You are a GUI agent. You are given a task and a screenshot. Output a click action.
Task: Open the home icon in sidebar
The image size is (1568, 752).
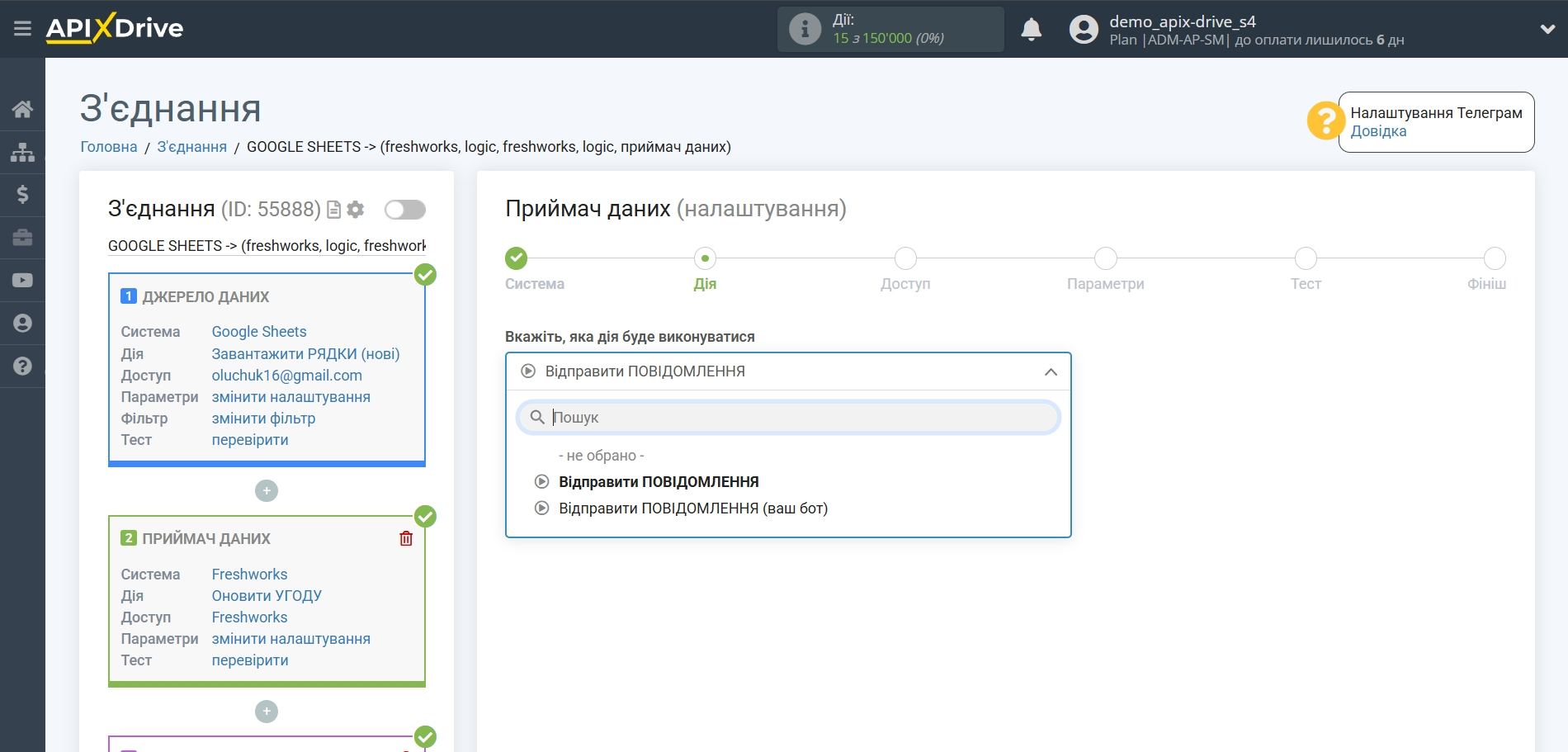[22, 109]
